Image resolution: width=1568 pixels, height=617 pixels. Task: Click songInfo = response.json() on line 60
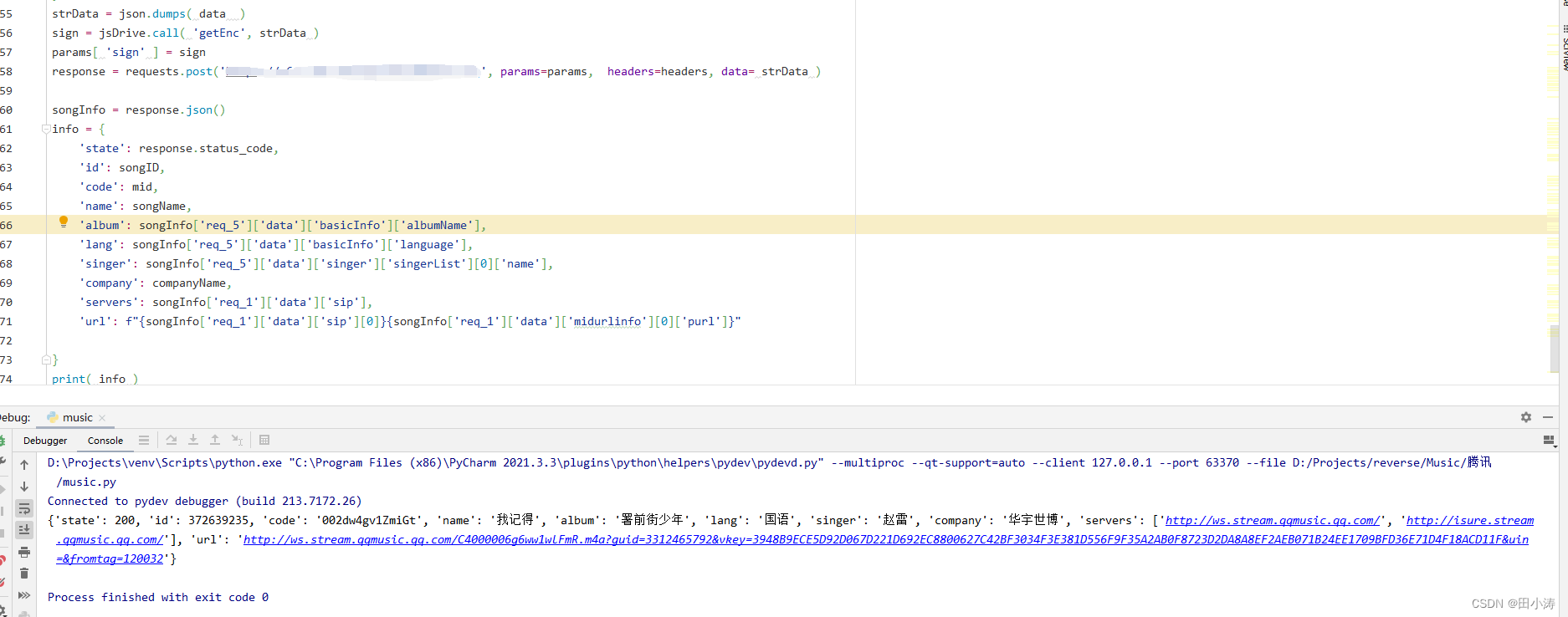(139, 110)
